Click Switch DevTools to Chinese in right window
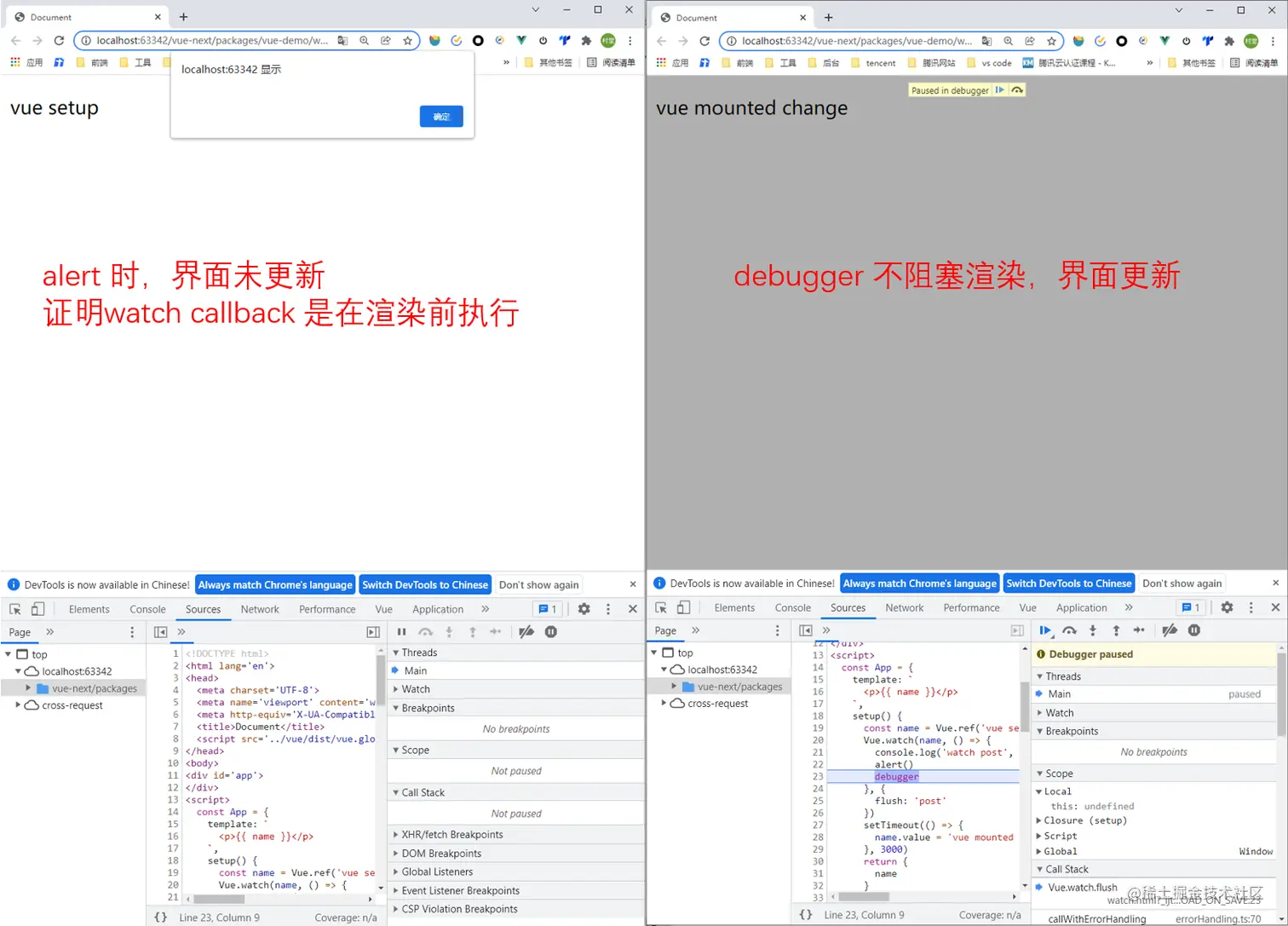 1069,583
